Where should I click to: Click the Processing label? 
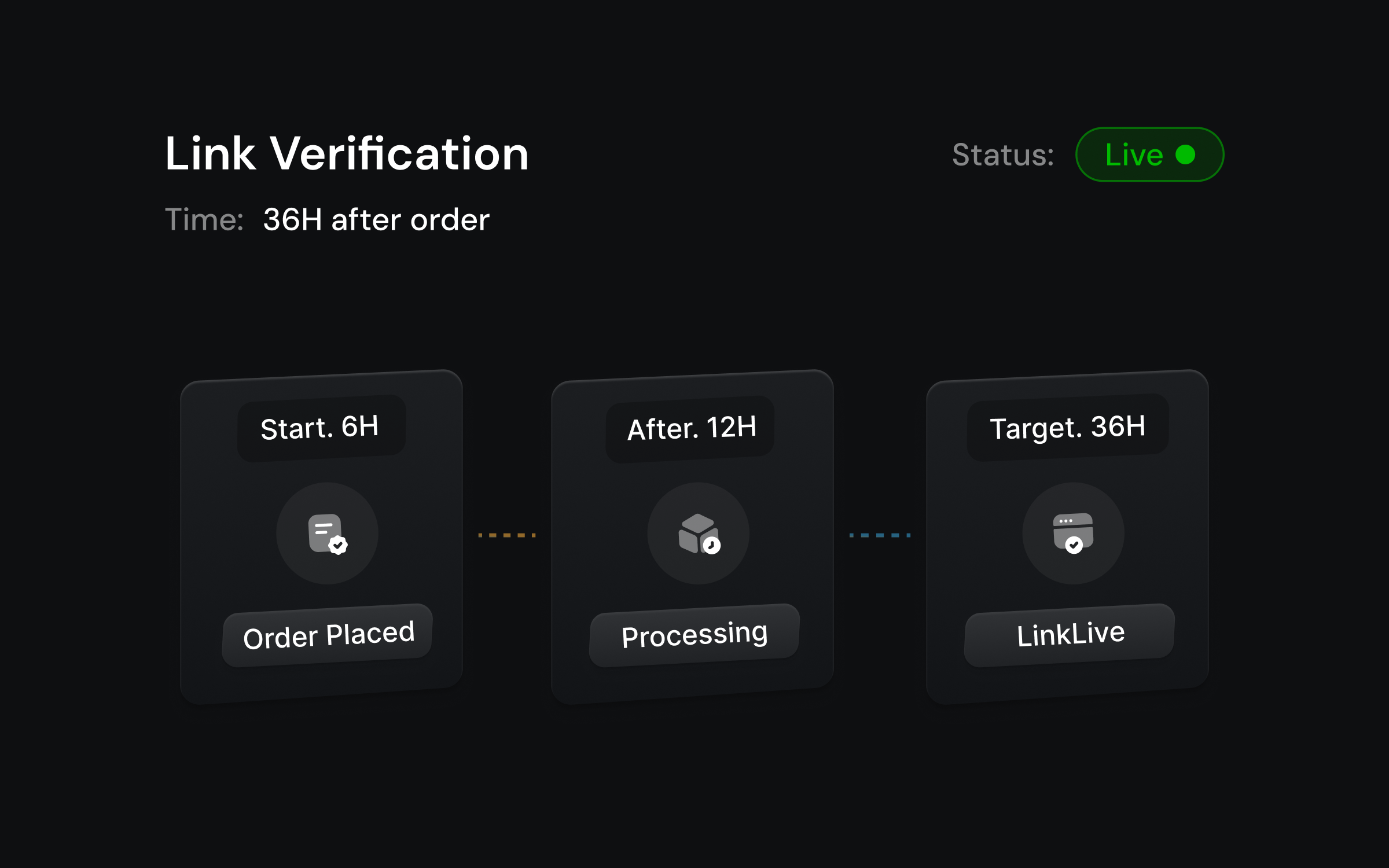click(x=694, y=635)
